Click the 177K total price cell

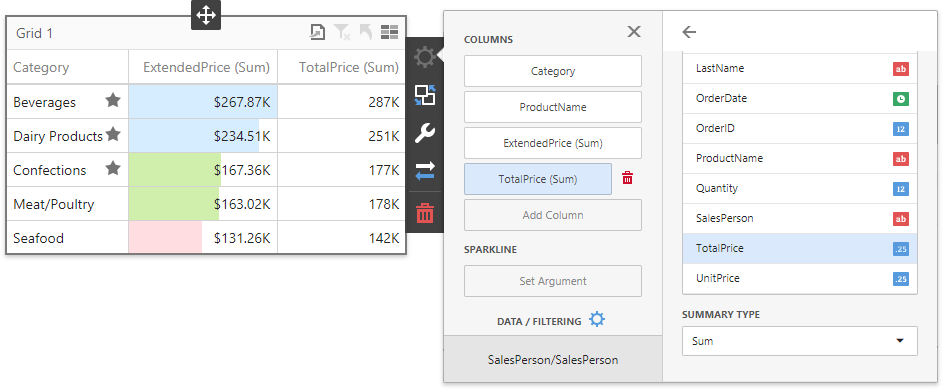[x=342, y=170]
